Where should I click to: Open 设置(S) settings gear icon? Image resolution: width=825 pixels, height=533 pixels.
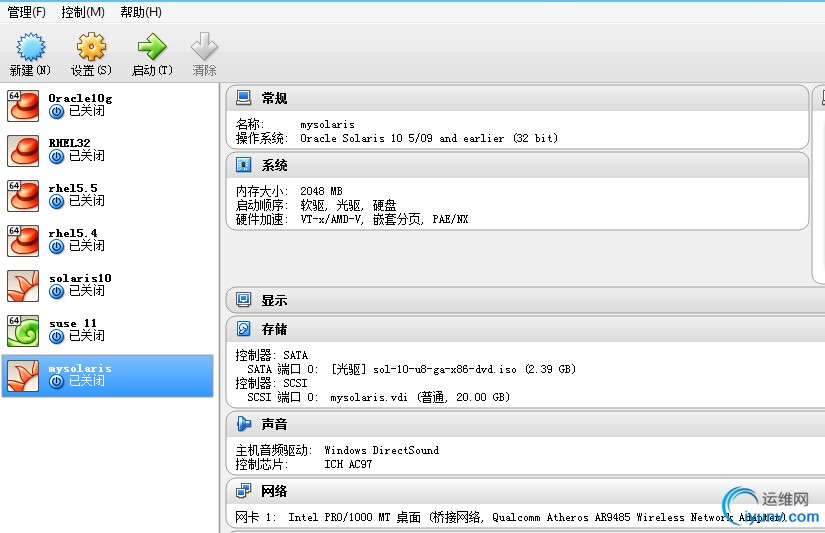(x=91, y=46)
